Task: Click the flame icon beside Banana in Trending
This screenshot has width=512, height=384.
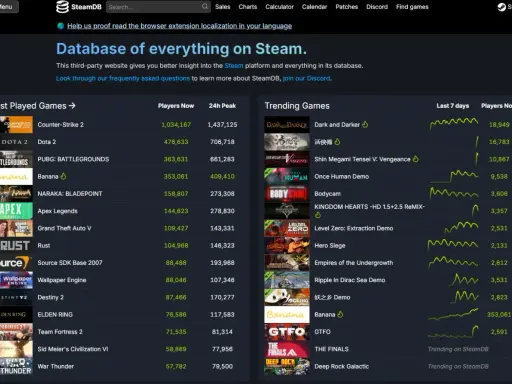Action: [x=340, y=314]
